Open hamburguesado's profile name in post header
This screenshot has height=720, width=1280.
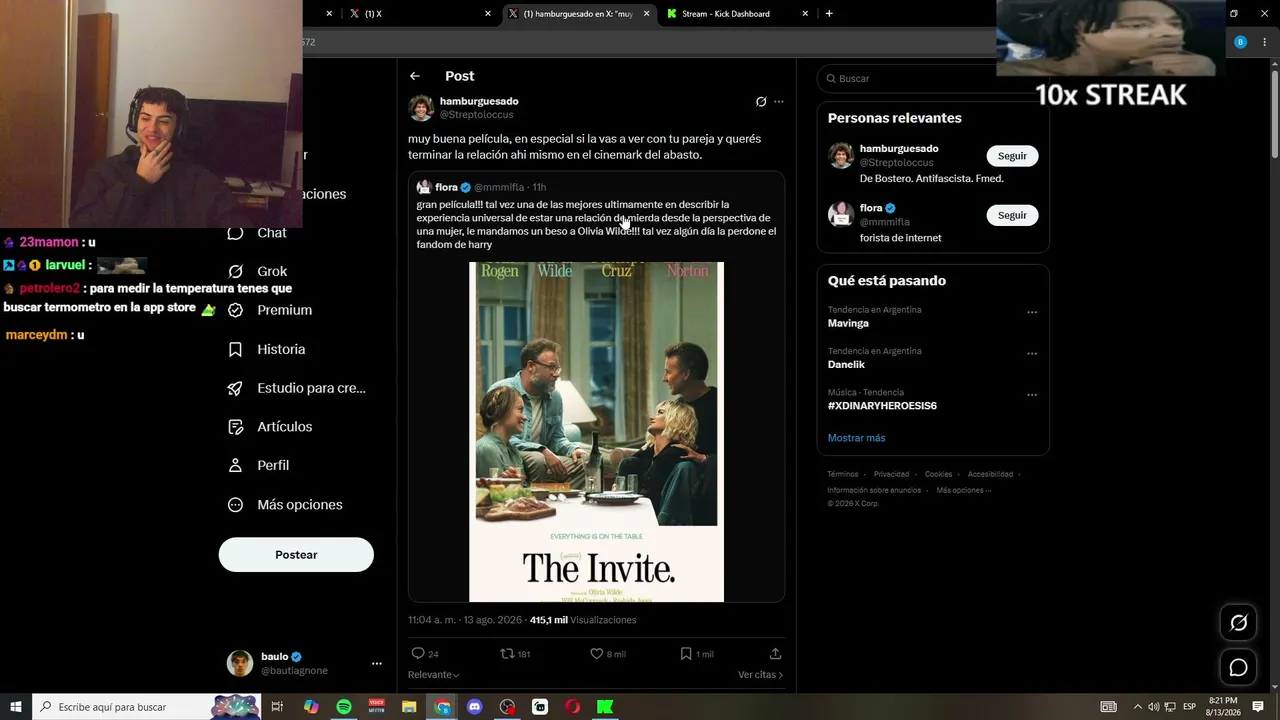point(479,101)
